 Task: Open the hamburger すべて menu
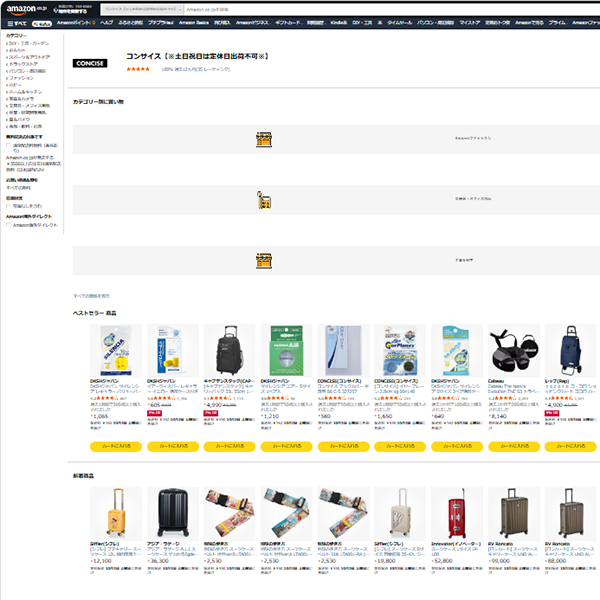click(x=17, y=23)
